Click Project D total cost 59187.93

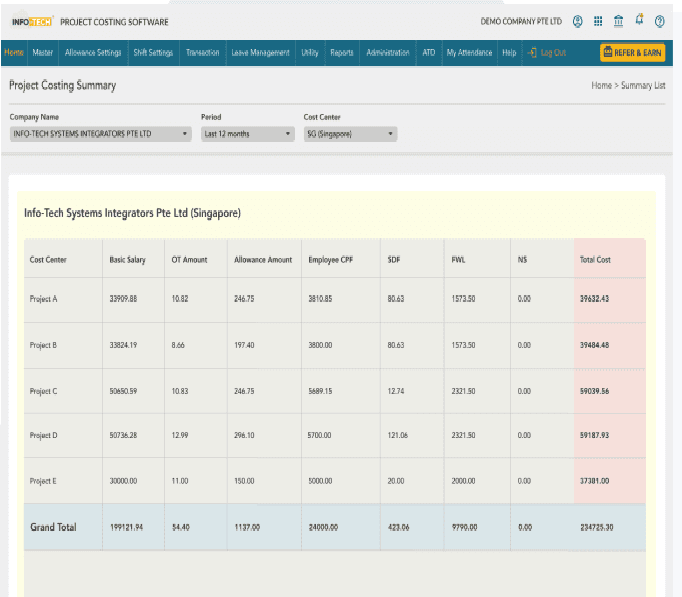594,435
